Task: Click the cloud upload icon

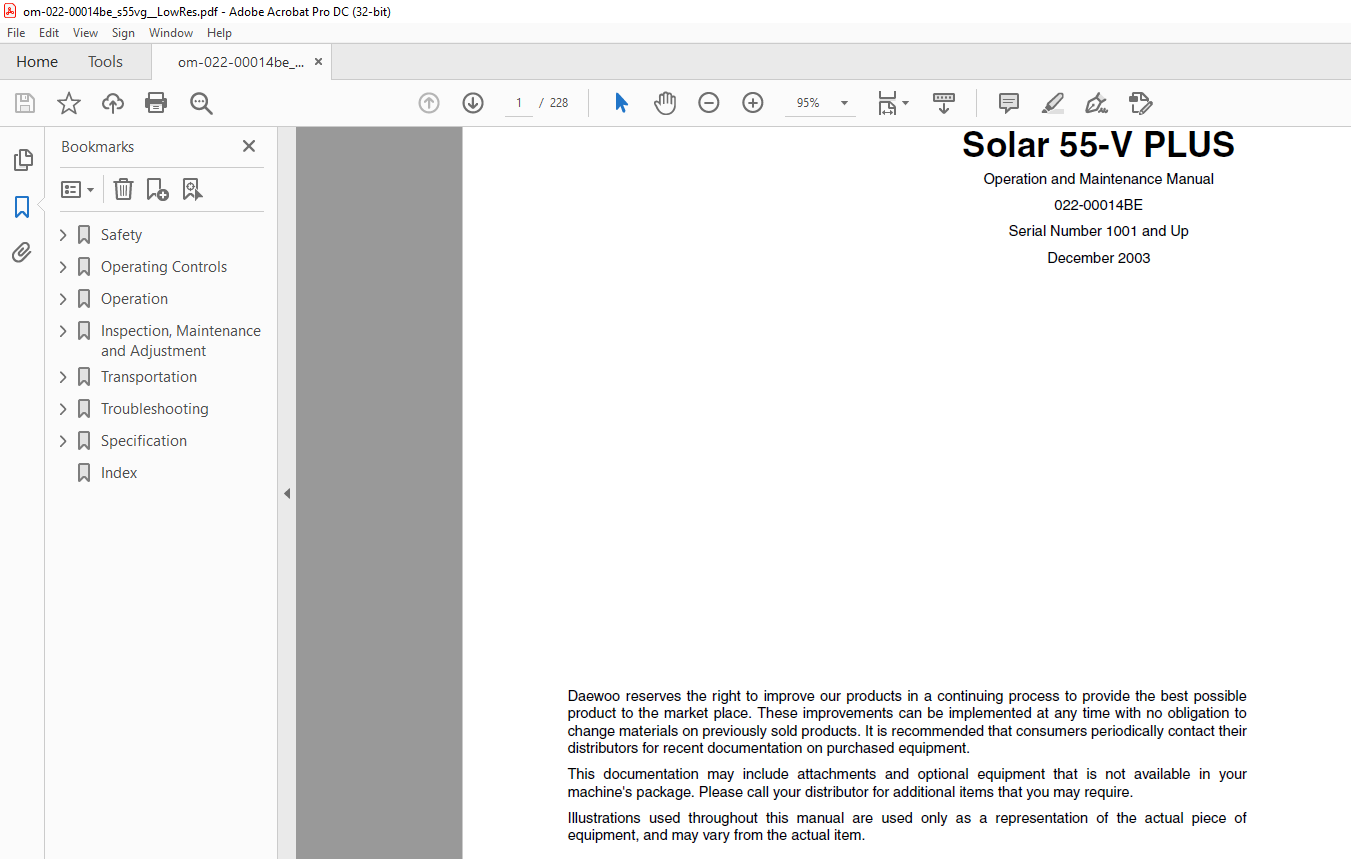Action: [x=113, y=103]
